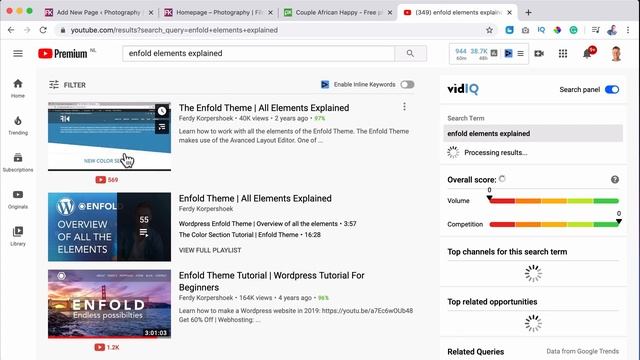Image resolution: width=640 pixels, height=360 pixels.
Task: Click the IQ browser extension icon
Action: [541, 30]
